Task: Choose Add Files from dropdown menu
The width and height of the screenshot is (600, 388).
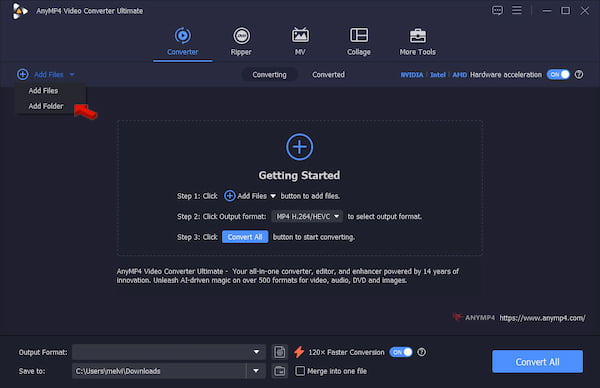Action: pyautogui.click(x=43, y=91)
